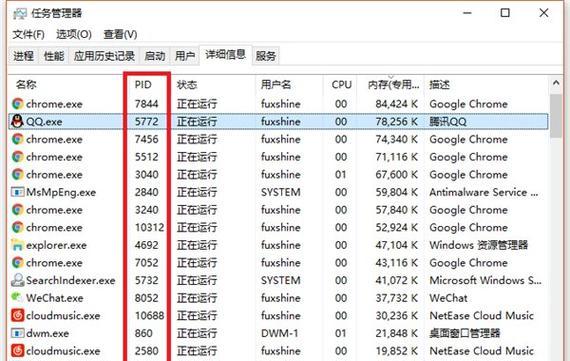Click the vertical scrollbar thumb
The image size is (570, 361).
tap(556, 116)
